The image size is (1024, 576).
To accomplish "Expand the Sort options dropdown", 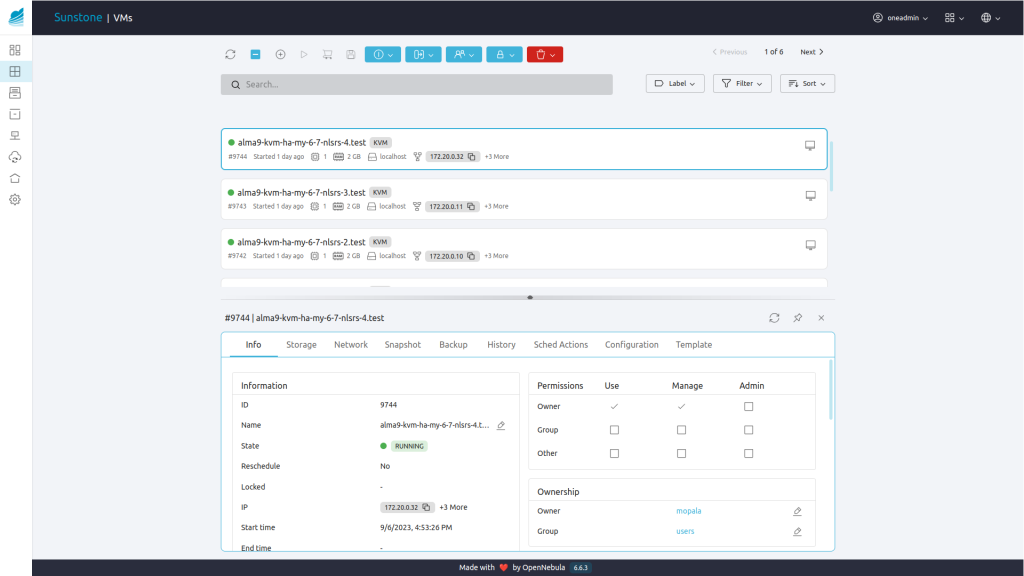I will 807,83.
